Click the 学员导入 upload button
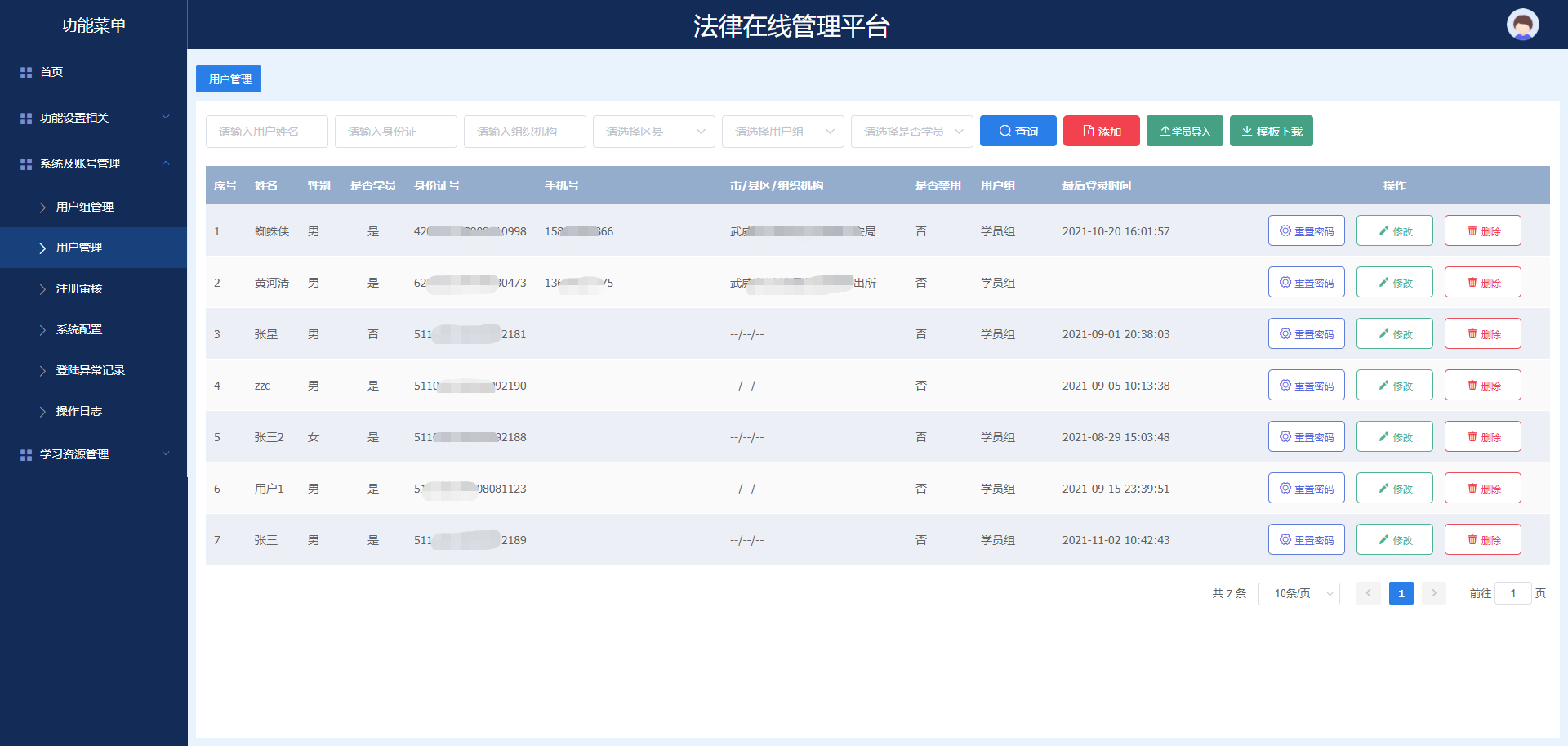Image resolution: width=1568 pixels, height=746 pixels. (1185, 131)
